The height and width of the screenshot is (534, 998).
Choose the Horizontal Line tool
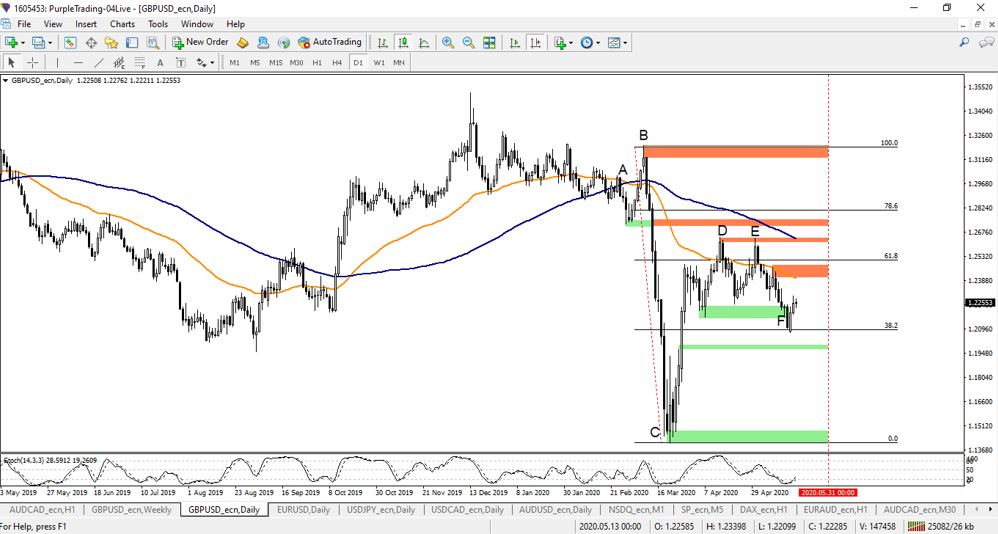[x=78, y=62]
